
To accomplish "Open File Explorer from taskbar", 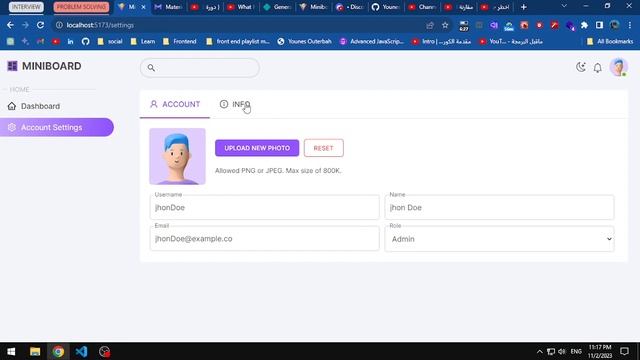I will tap(35, 351).
